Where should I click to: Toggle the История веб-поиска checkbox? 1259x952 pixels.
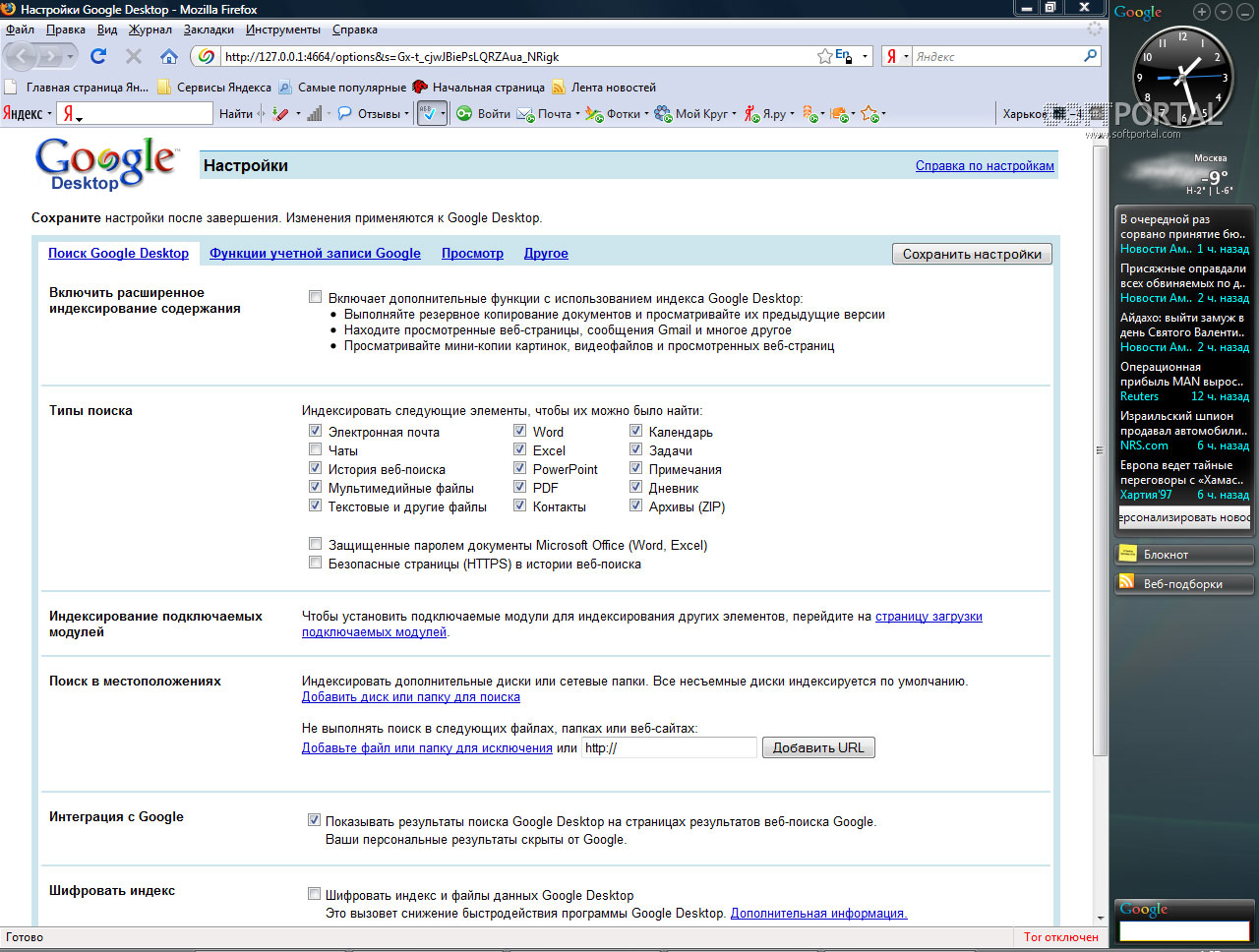pos(315,468)
